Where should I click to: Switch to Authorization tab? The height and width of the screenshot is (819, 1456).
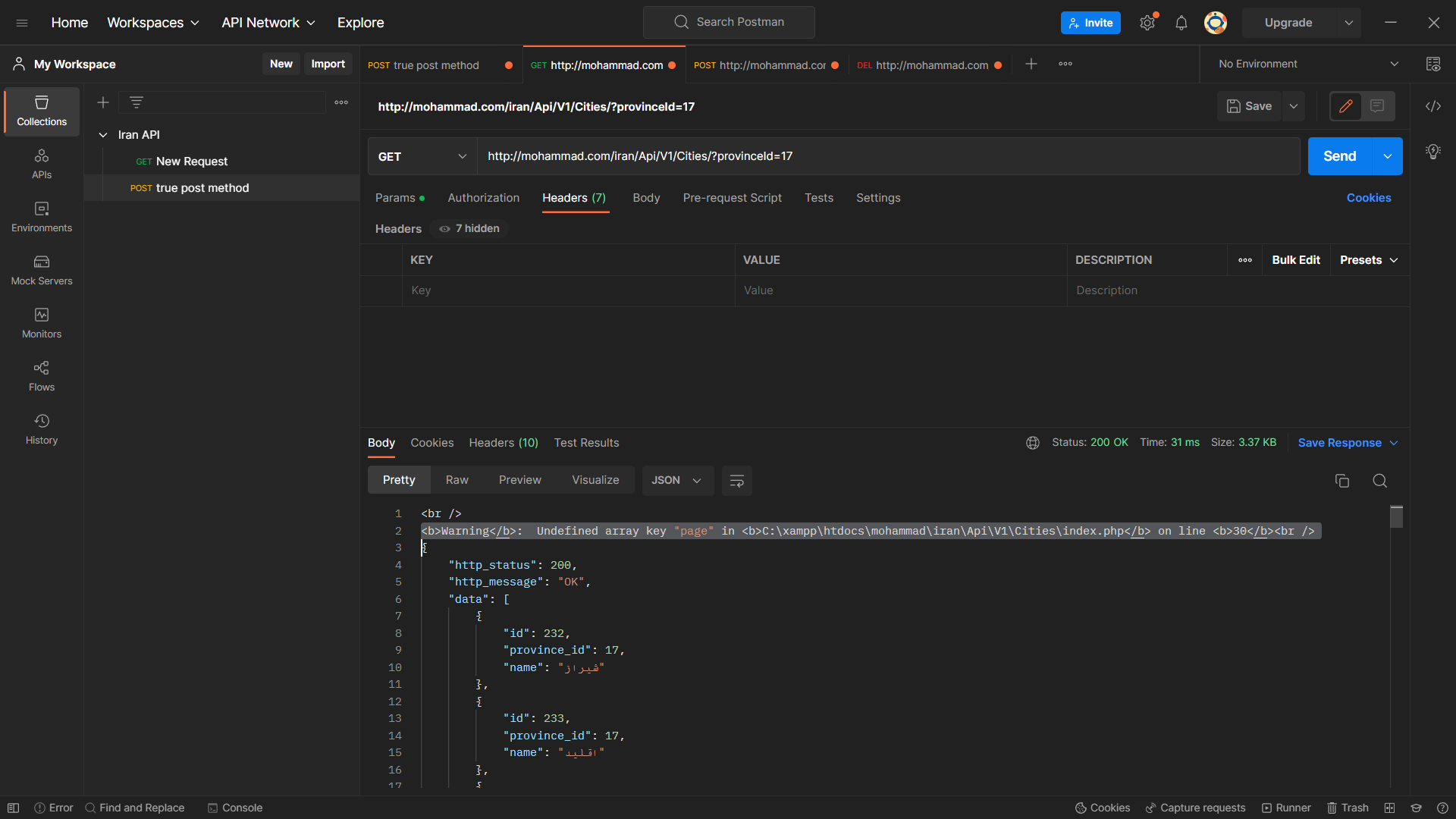tap(484, 198)
